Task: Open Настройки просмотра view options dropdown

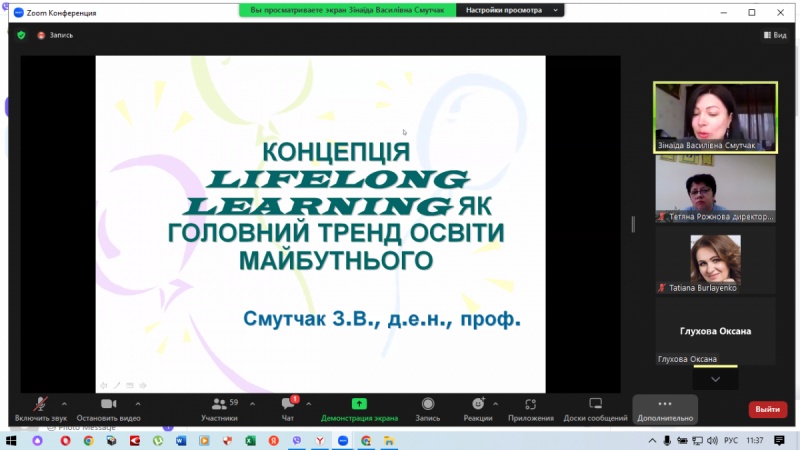Action: point(511,10)
